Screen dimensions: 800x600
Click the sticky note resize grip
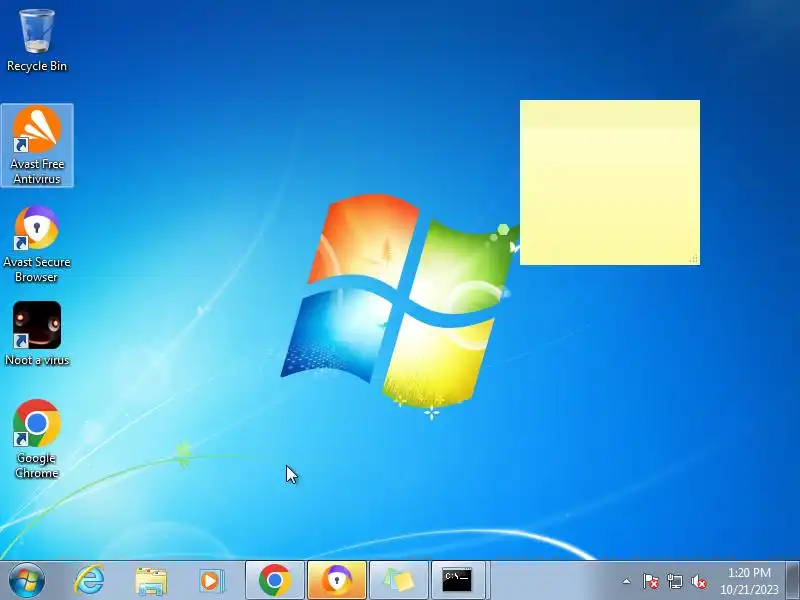point(694,259)
